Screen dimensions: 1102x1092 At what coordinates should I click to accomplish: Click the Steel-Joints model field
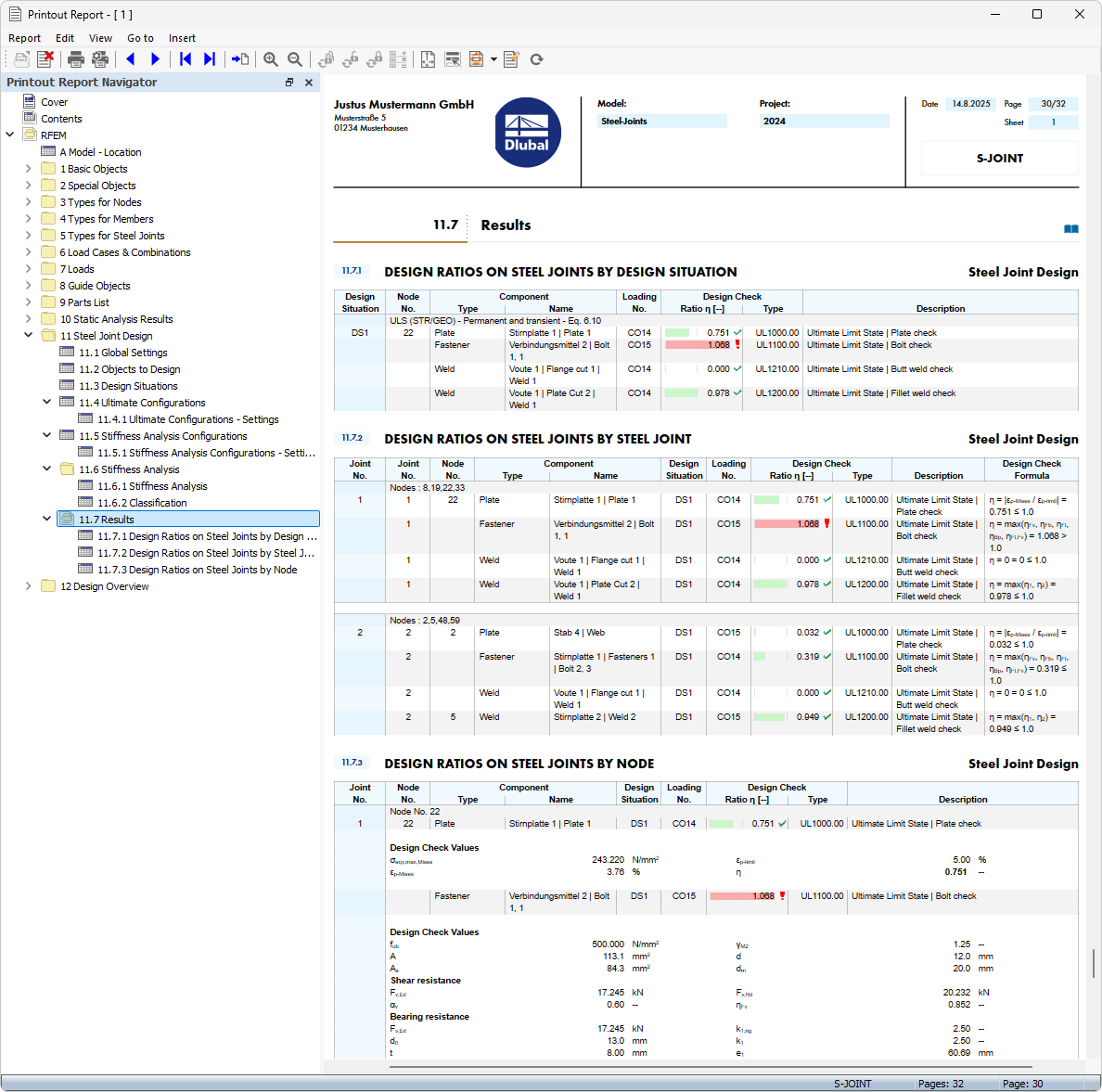tap(662, 121)
